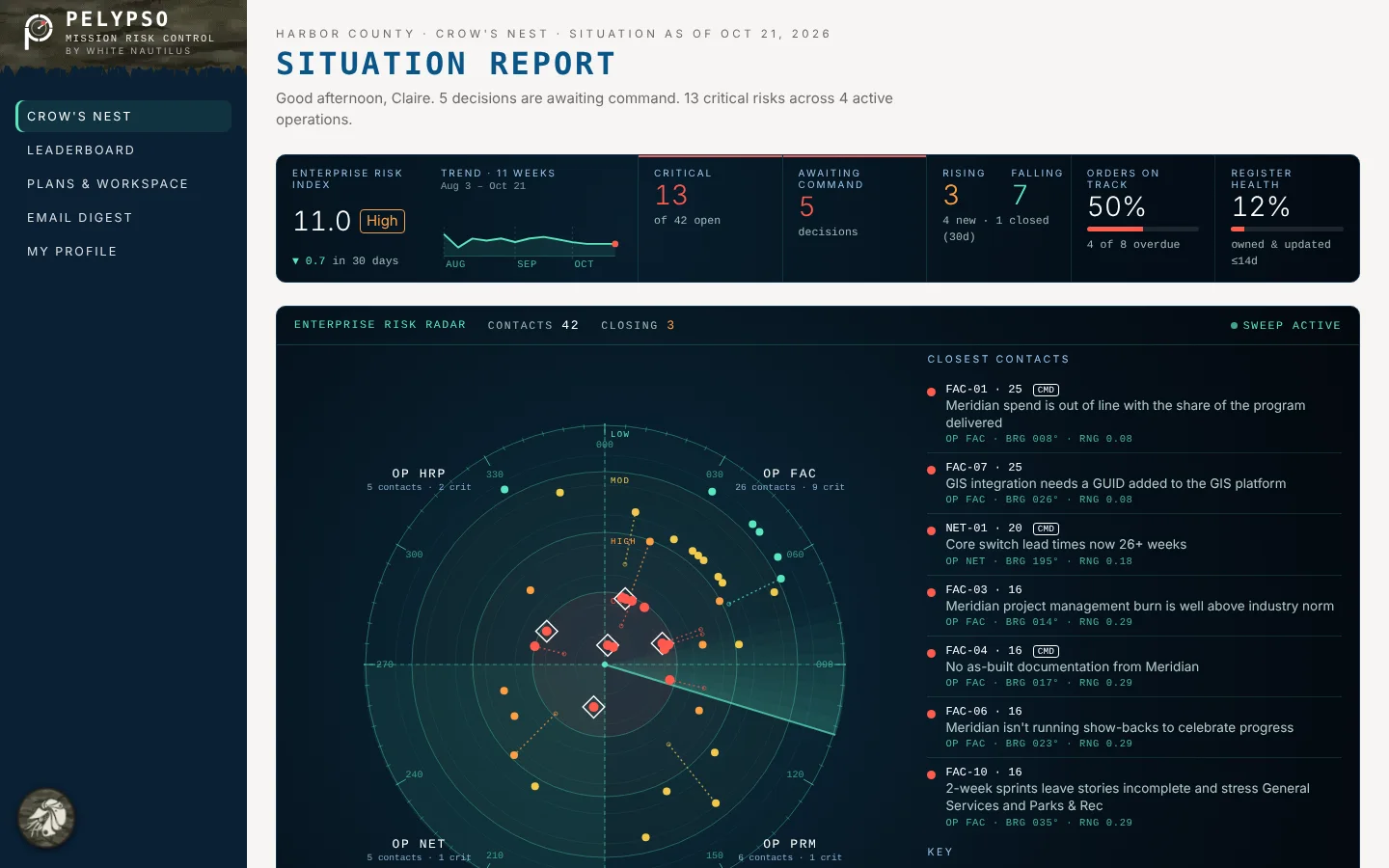Image resolution: width=1389 pixels, height=868 pixels.
Task: Select the OP NET radar quadrant label
Action: pos(419,844)
